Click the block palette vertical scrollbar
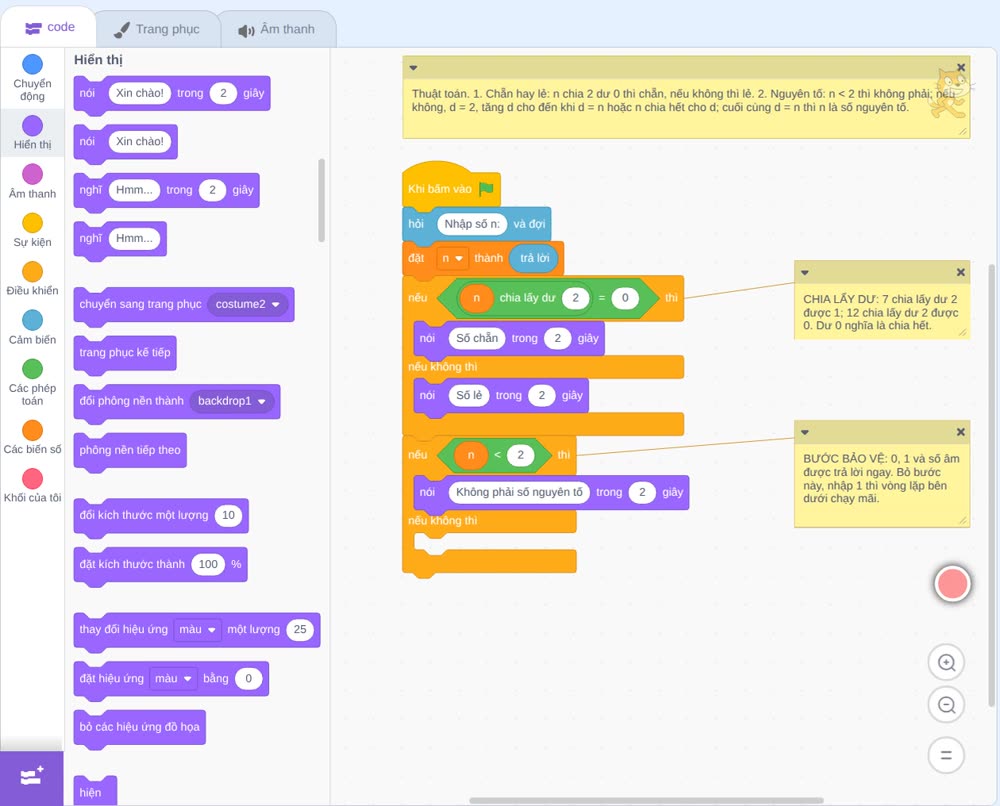The width and height of the screenshot is (1000, 806). click(321, 200)
